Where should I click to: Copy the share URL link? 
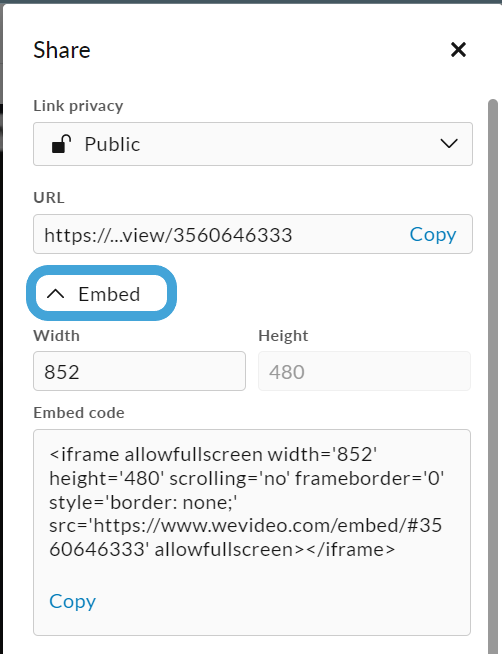433,234
